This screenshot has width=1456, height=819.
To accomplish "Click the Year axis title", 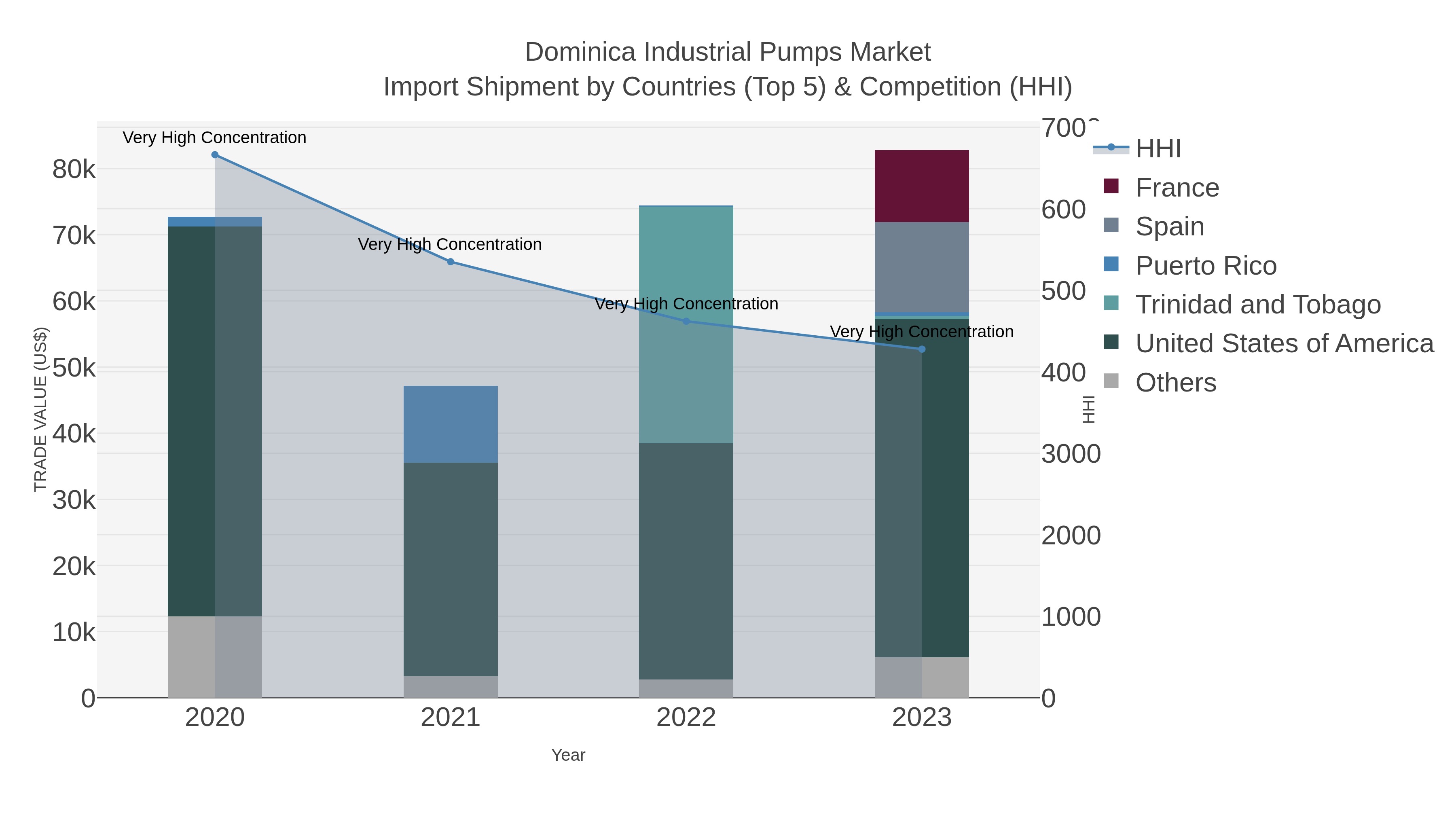I will point(568,755).
